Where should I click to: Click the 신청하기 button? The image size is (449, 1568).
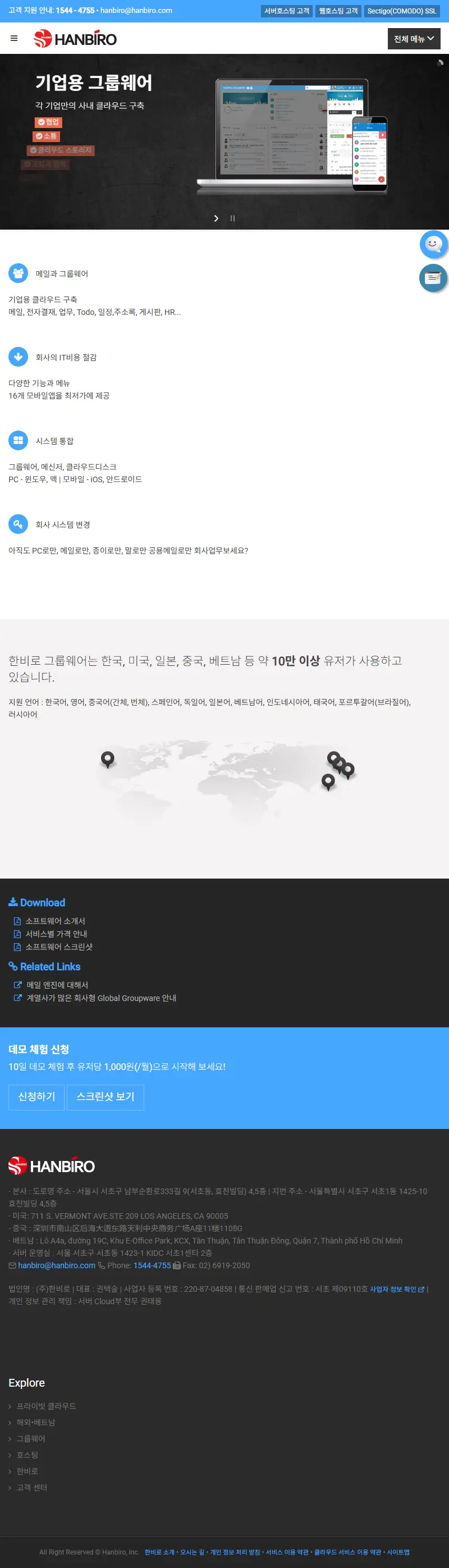tap(36, 1097)
